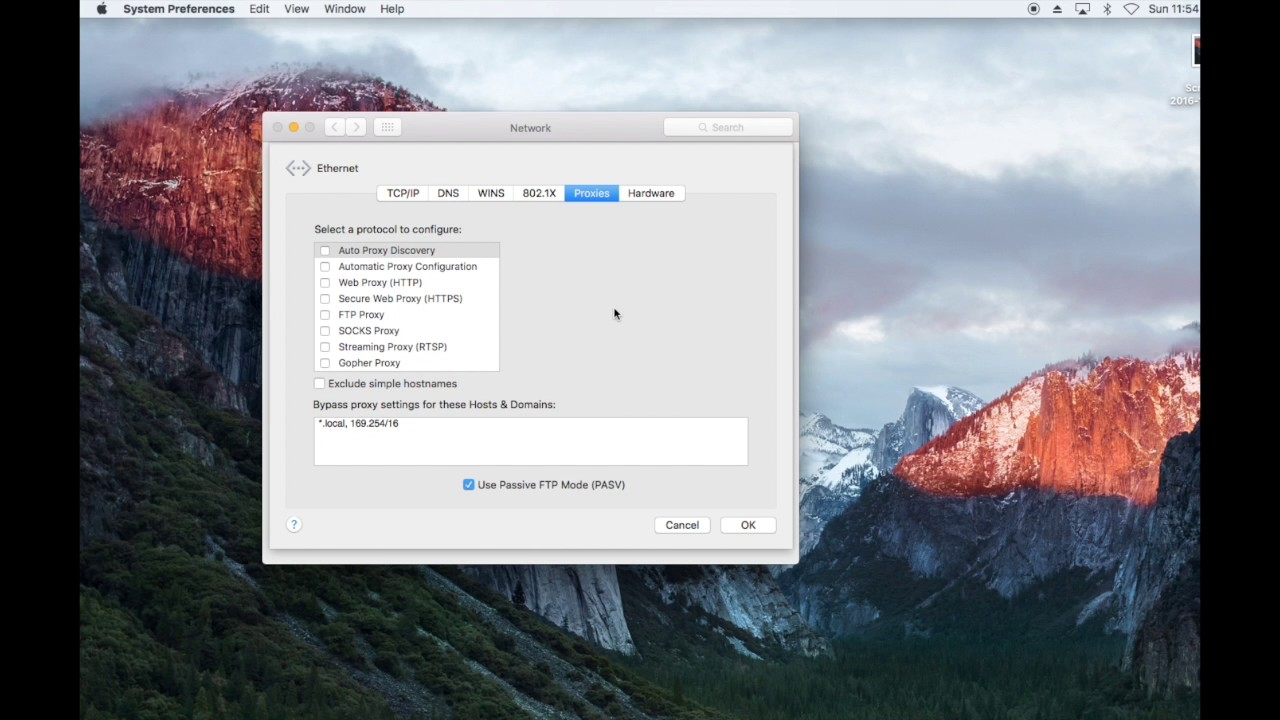
Task: Open the help question mark button
Action: pyautogui.click(x=294, y=525)
